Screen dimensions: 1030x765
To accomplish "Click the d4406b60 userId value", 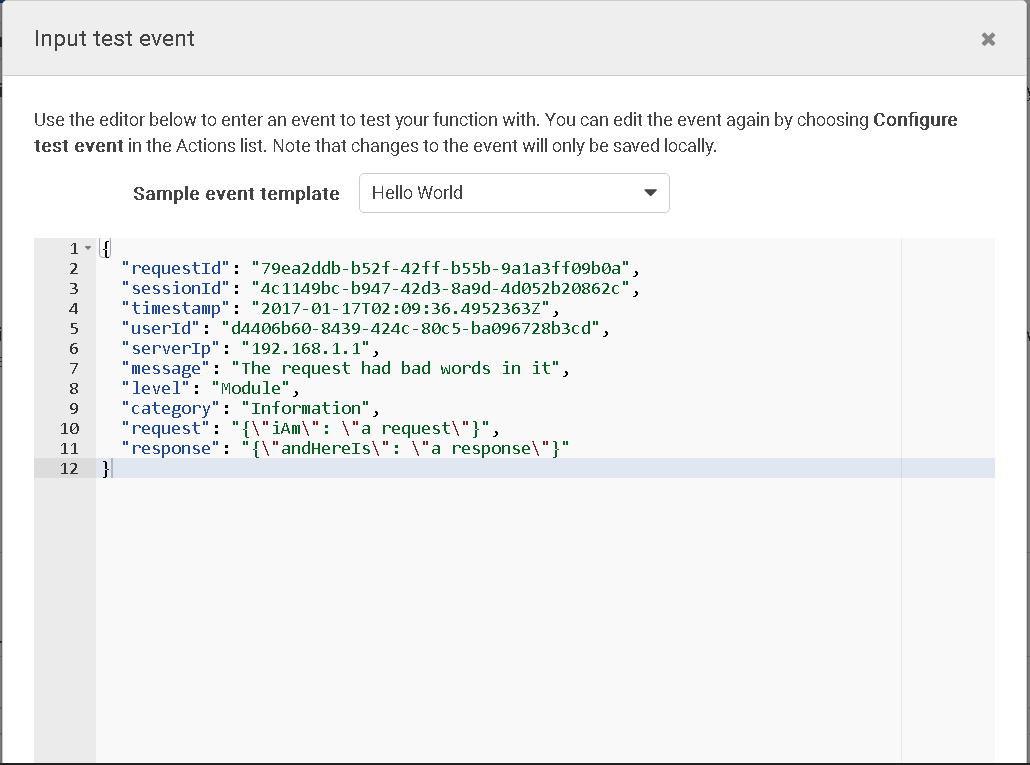I will click(x=411, y=328).
